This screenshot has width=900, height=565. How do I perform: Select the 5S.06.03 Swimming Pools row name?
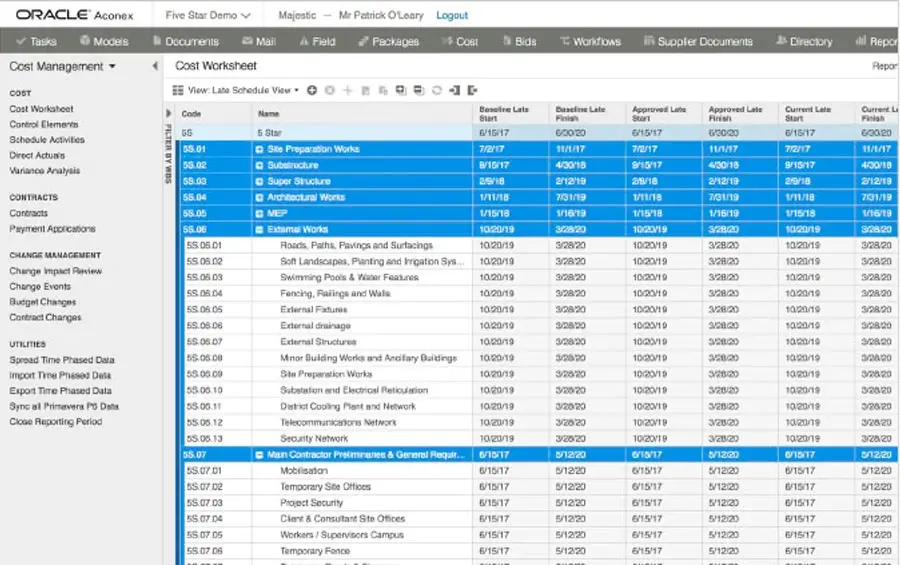point(350,277)
